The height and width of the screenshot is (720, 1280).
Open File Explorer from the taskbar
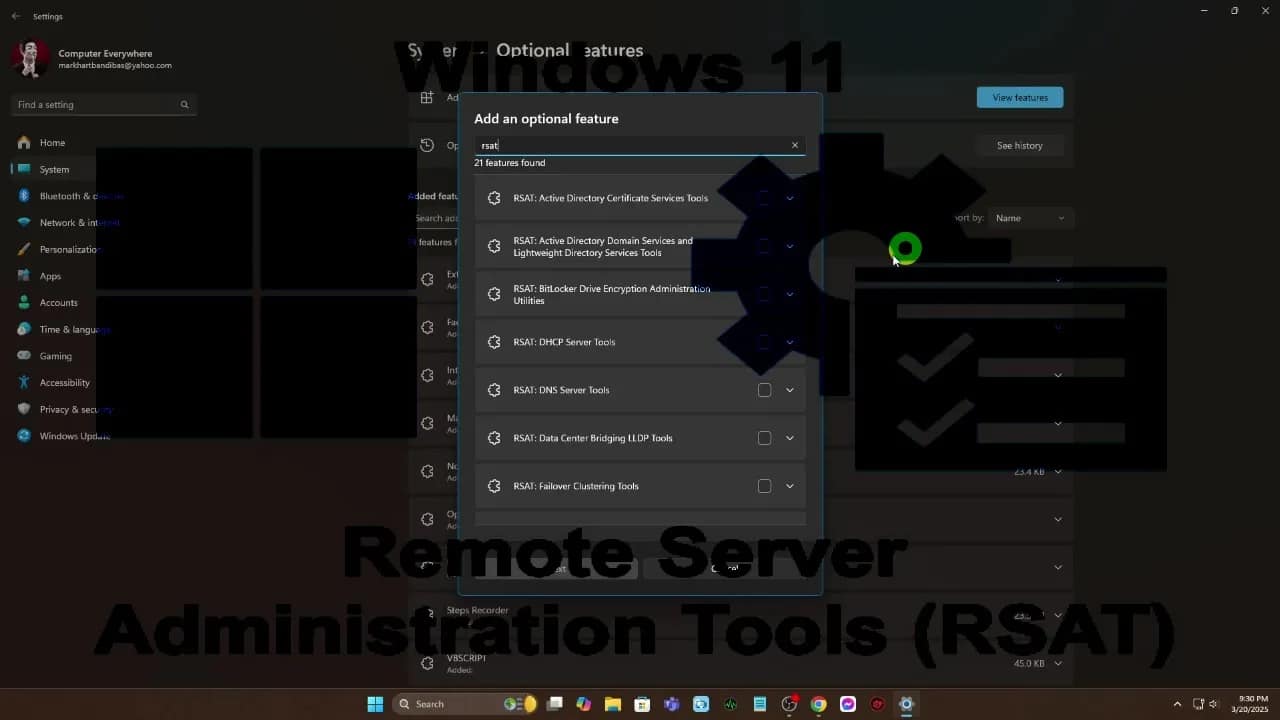click(x=612, y=704)
